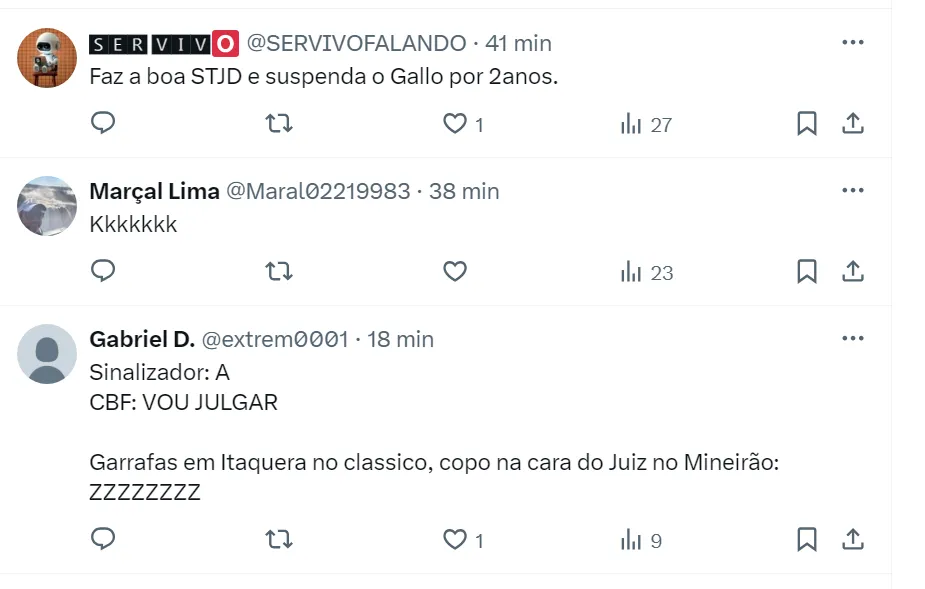925x589 pixels.
Task: Open the @SERVIVOFALANDO profile handle
Action: pos(356,43)
